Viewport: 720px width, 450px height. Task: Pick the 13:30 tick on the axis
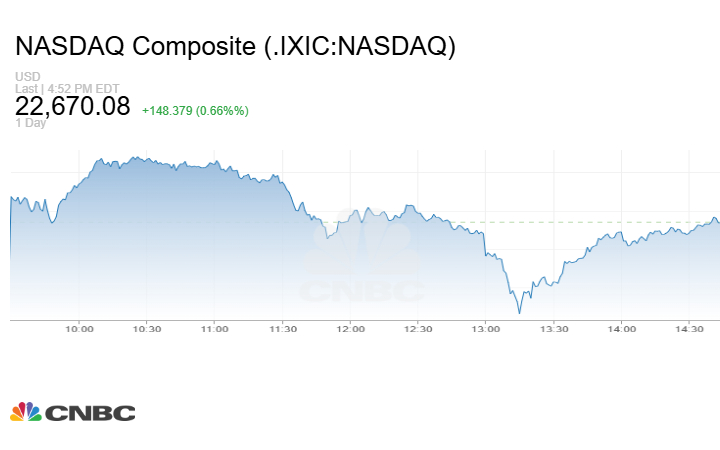(554, 329)
